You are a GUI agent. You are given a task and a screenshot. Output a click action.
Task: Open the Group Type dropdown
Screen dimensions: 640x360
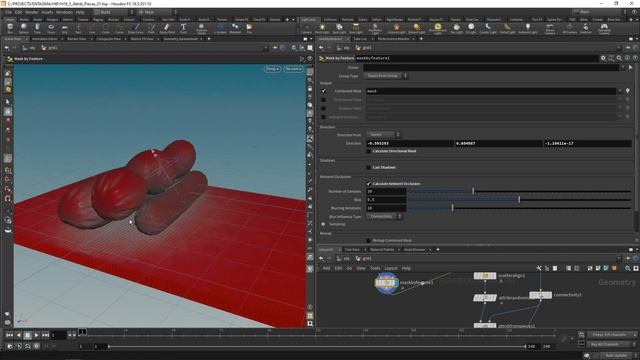(385, 76)
